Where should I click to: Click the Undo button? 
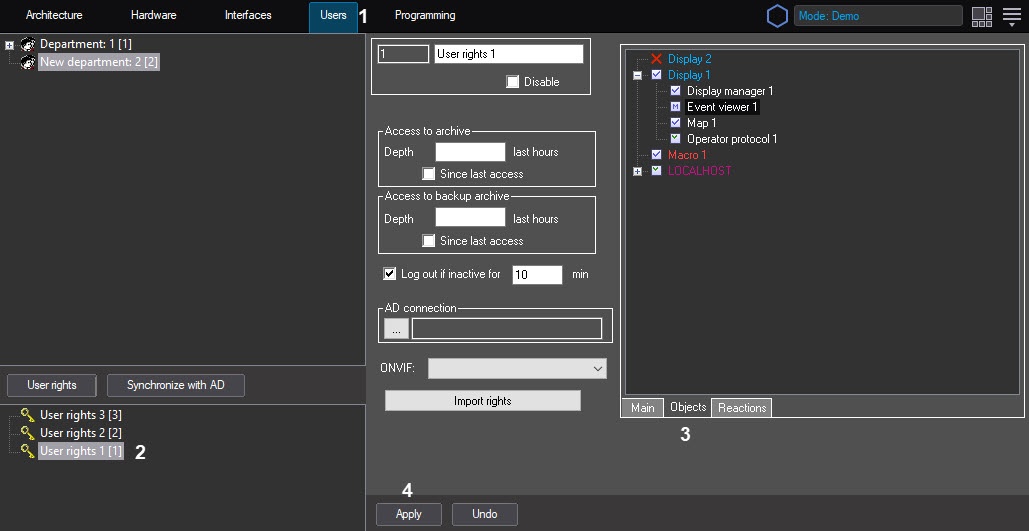485,514
